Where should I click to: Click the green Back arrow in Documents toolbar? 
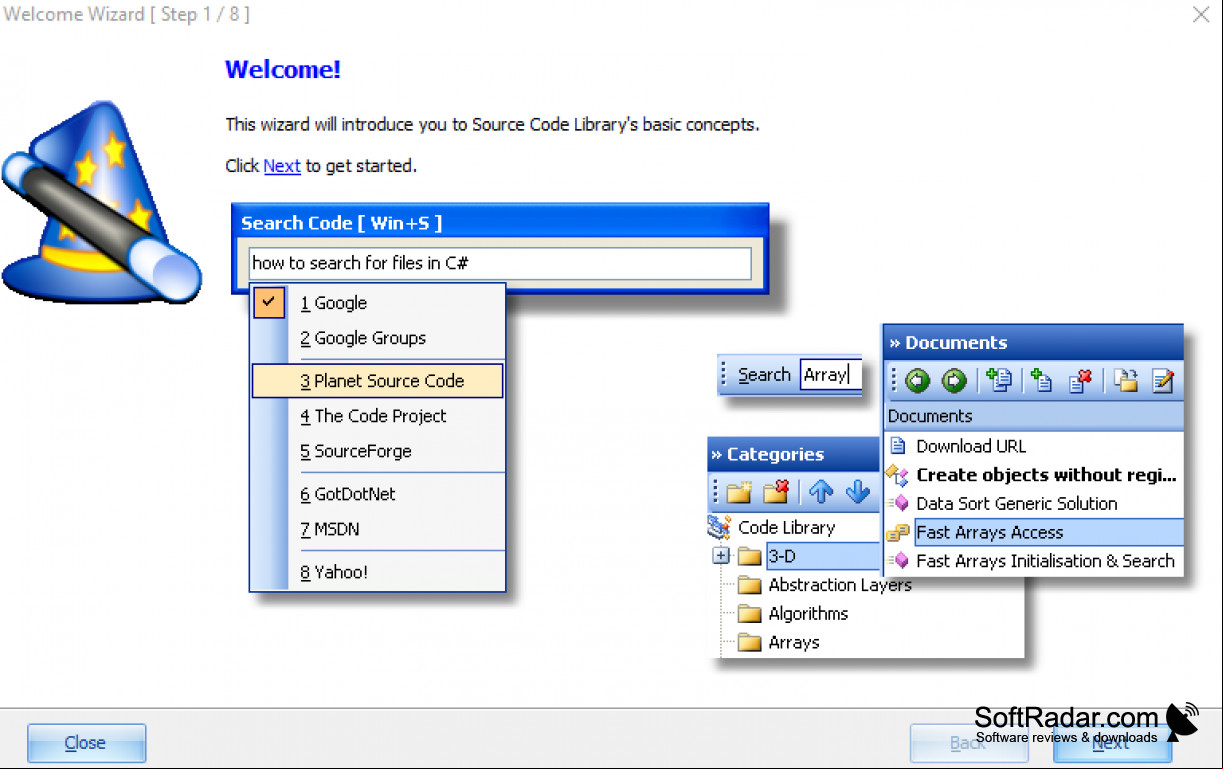(917, 381)
